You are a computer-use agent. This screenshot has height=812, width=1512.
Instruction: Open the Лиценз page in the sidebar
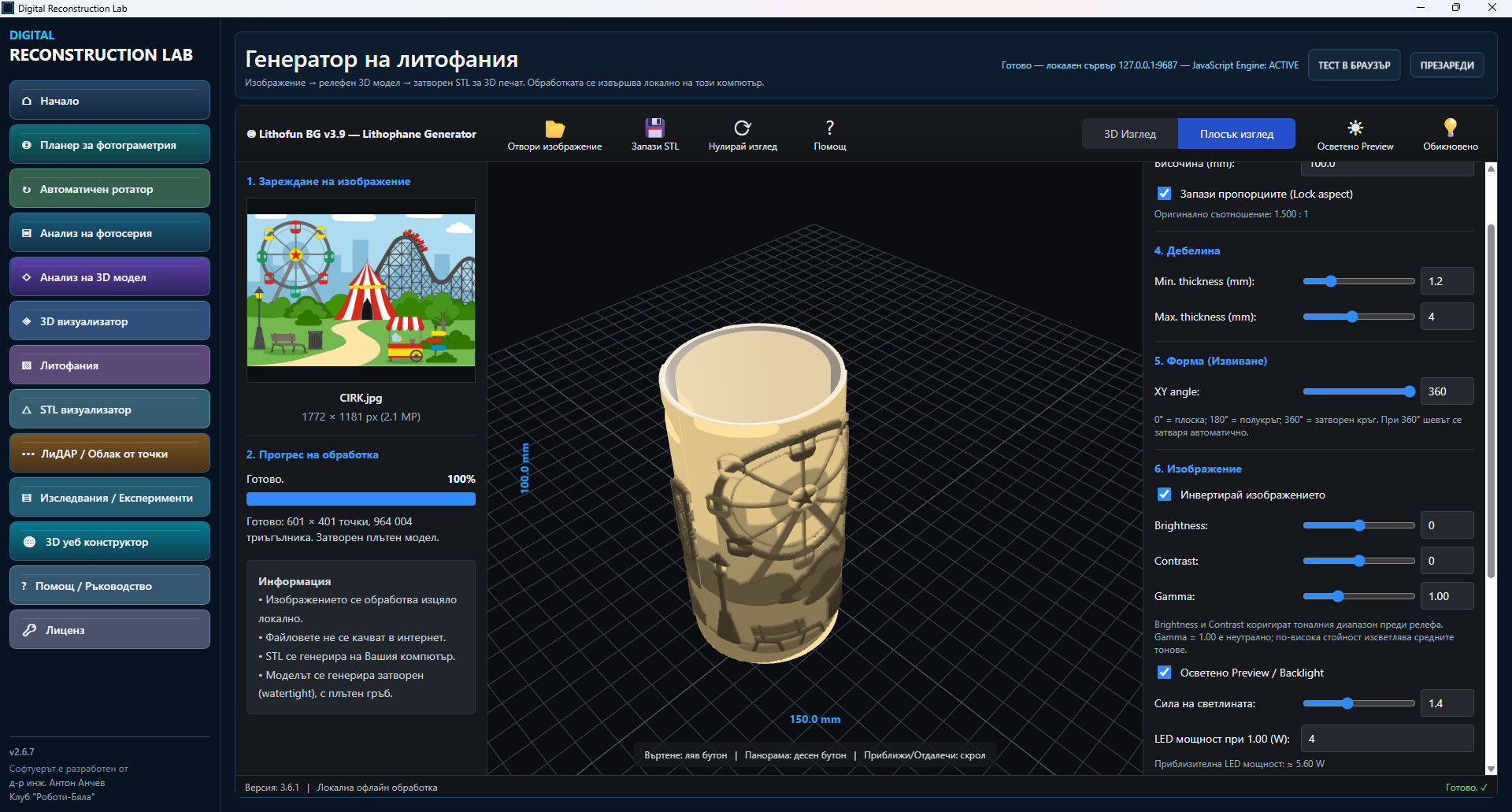tap(109, 630)
